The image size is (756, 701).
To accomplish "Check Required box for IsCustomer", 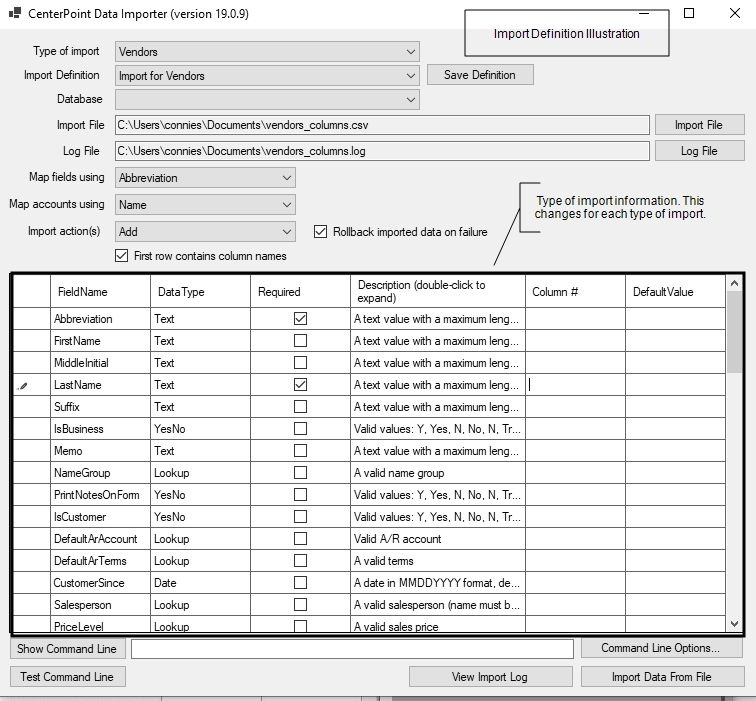I will point(300,517).
